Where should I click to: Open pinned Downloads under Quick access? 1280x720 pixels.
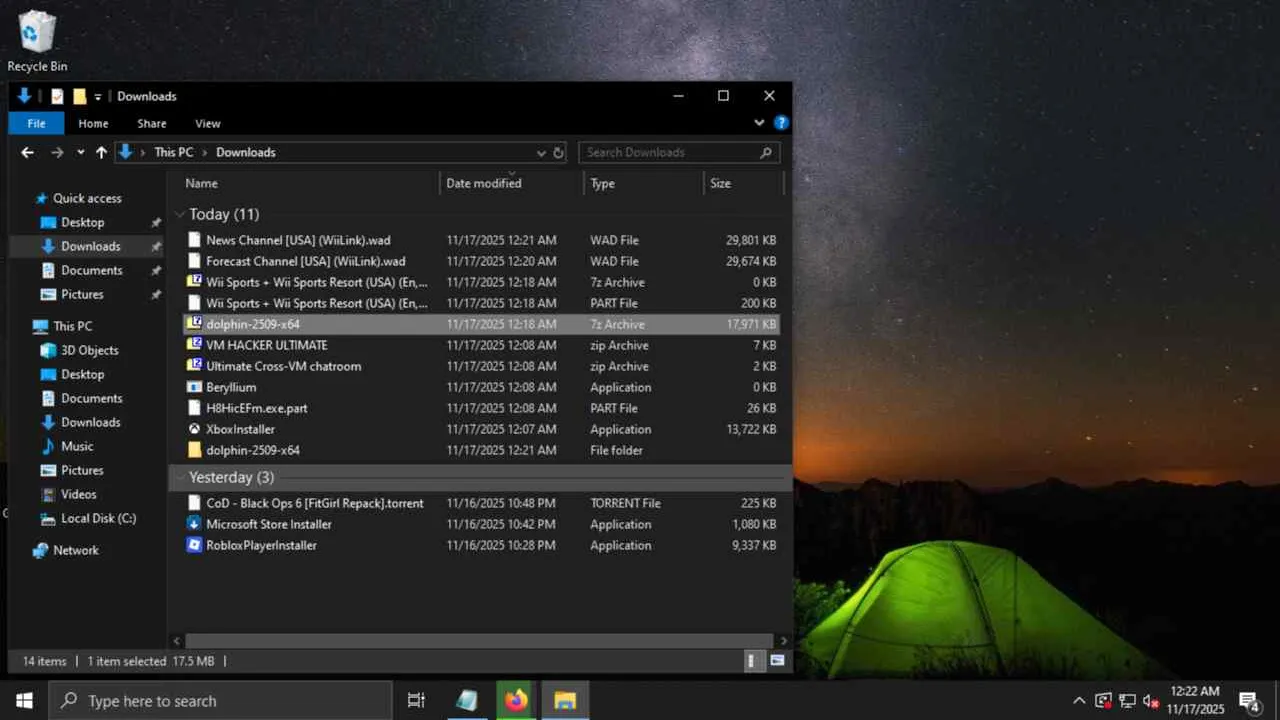pos(90,246)
